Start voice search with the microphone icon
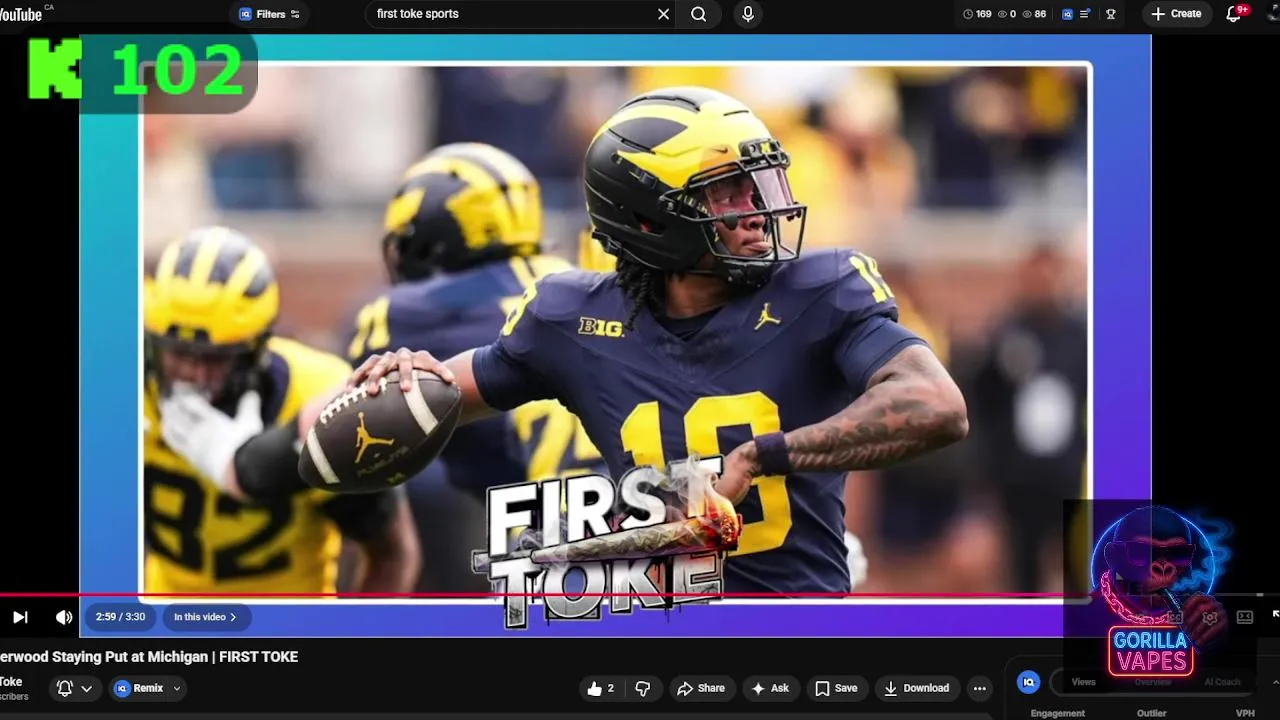Screen dimensions: 1280x720 point(747,14)
